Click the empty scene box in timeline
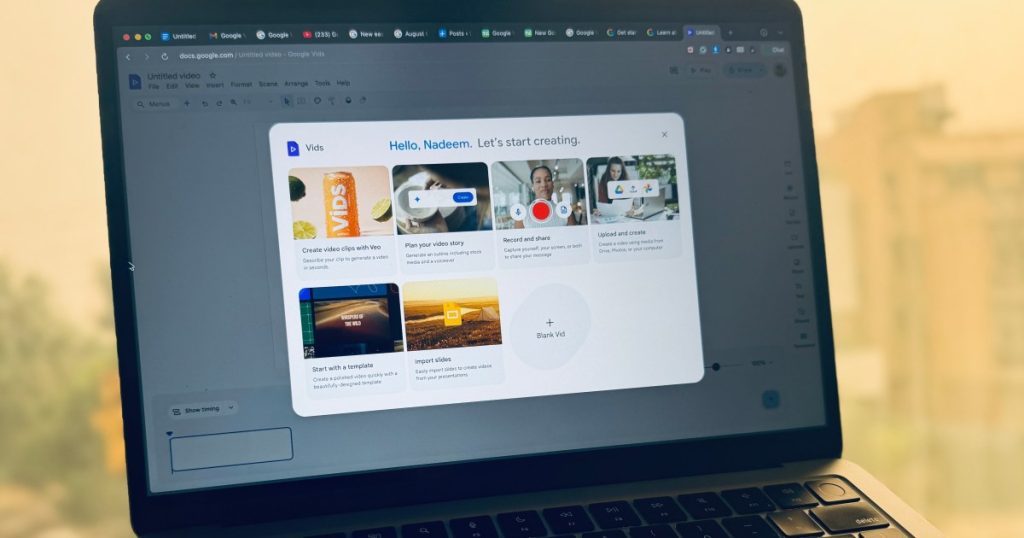 point(231,449)
